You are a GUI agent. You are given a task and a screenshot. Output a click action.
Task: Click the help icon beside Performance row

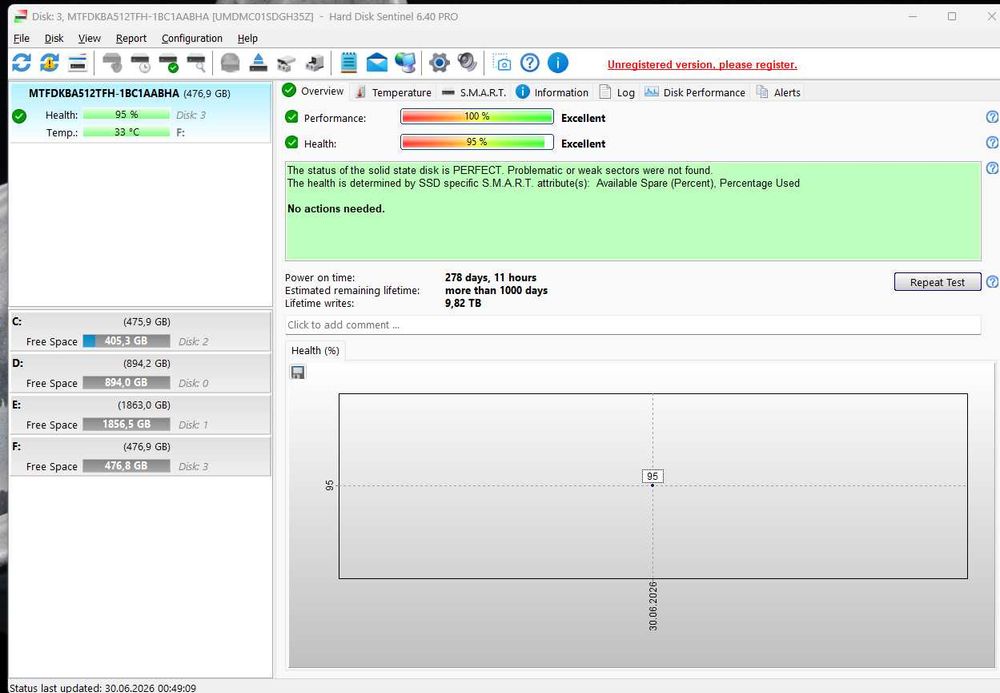click(x=992, y=117)
